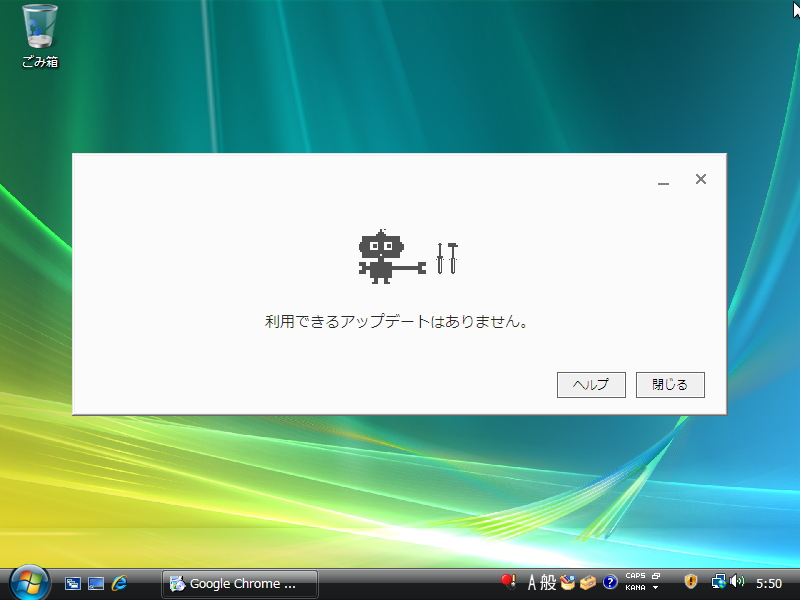Click the security shield icon in tray
Viewport: 800px width, 600px height.
pos(691,583)
